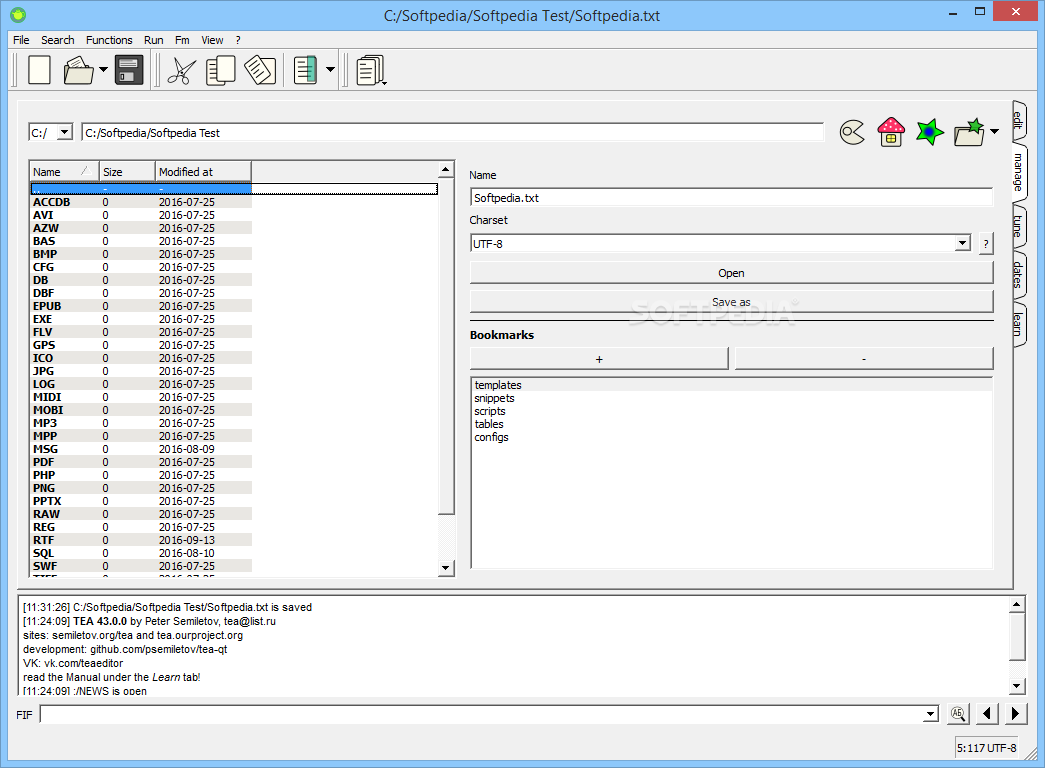This screenshot has width=1045, height=768.
Task: Switch to the dates side tab
Action: [x=1019, y=275]
